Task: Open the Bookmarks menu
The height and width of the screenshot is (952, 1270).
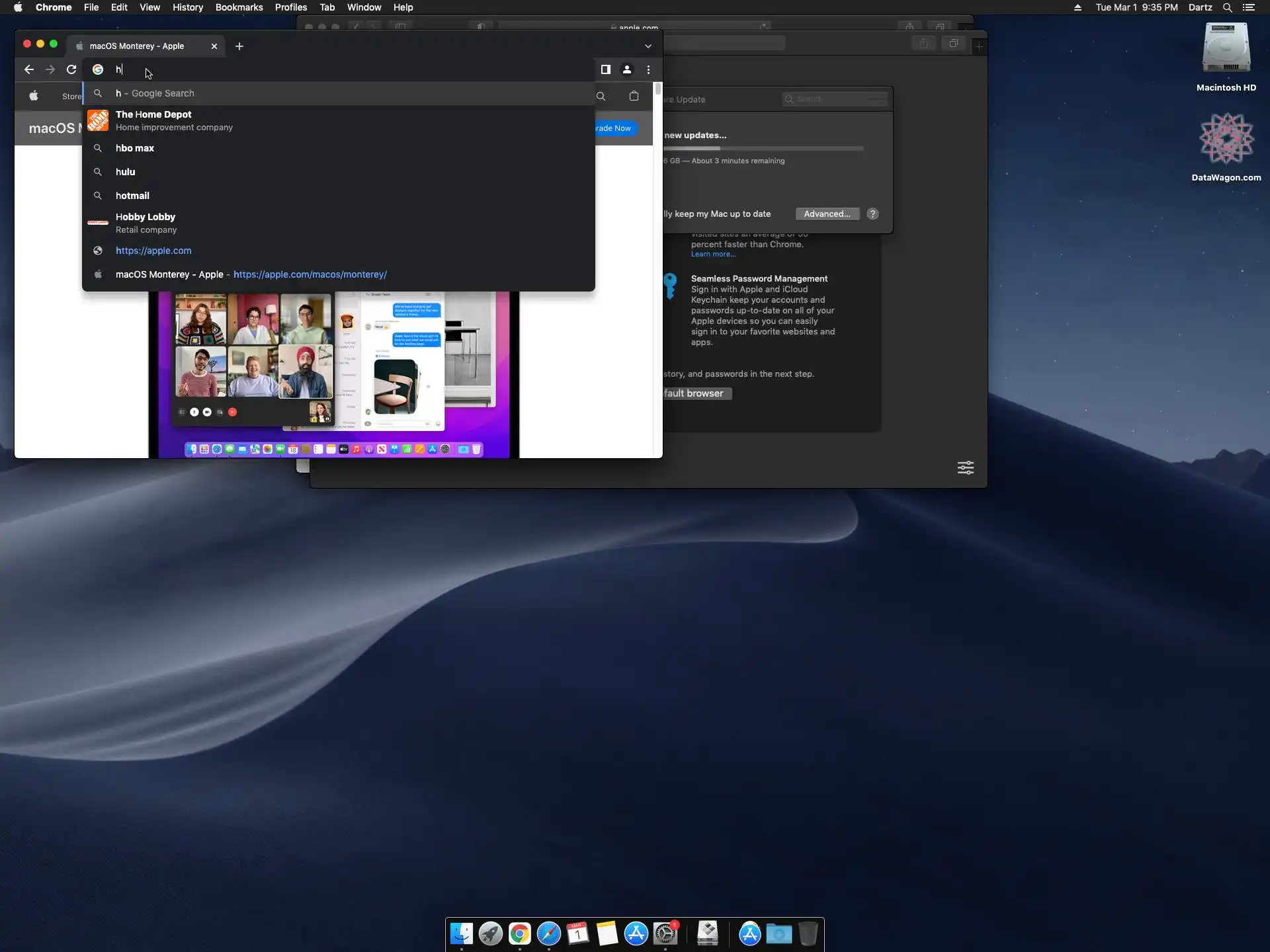Action: point(239,7)
